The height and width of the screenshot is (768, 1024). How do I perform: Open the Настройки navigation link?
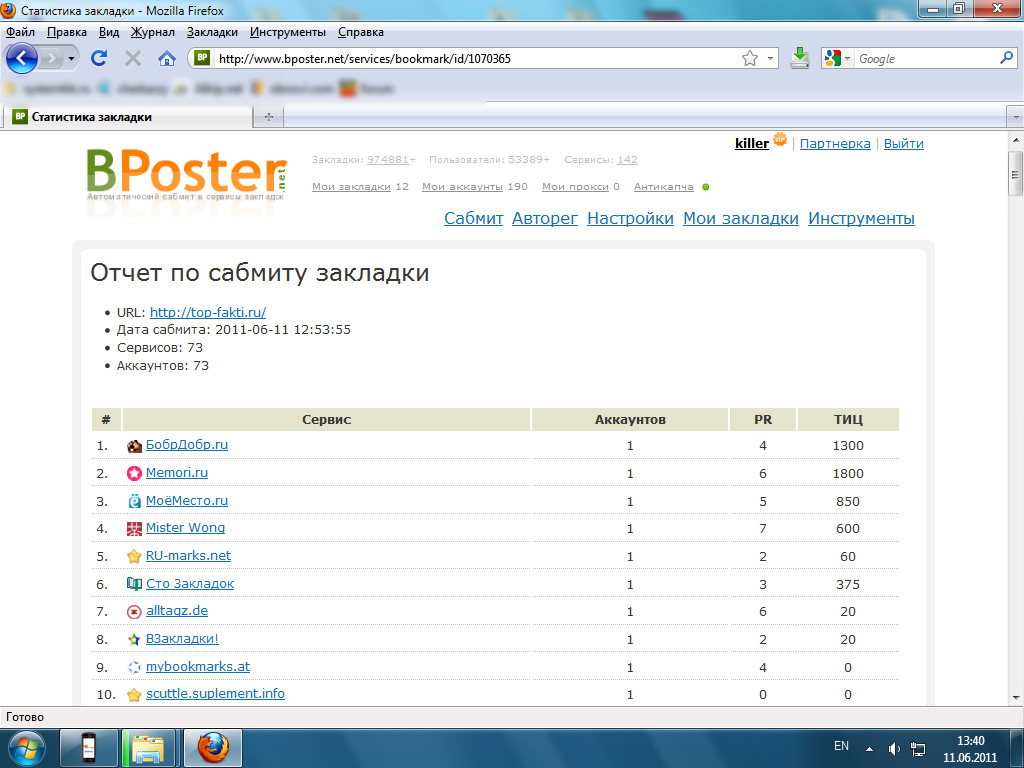click(630, 219)
